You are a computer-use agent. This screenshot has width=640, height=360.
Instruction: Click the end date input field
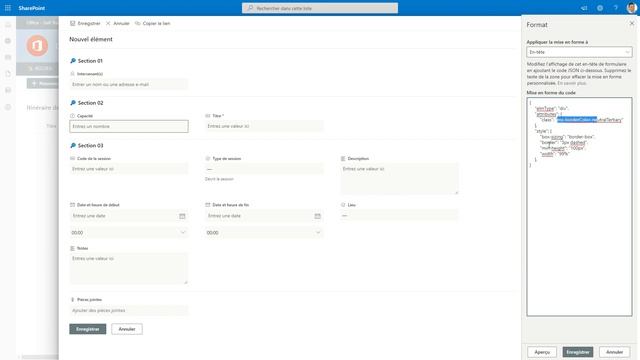[259, 216]
